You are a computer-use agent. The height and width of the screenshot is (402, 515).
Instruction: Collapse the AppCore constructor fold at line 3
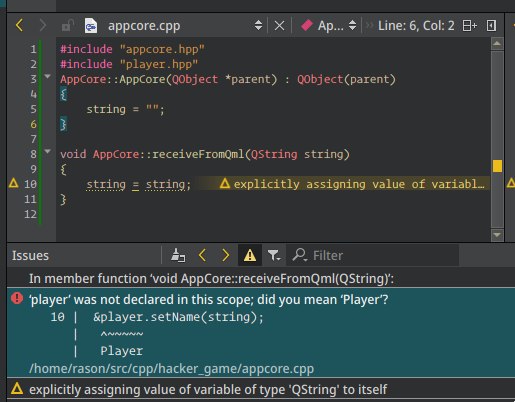tap(48, 77)
